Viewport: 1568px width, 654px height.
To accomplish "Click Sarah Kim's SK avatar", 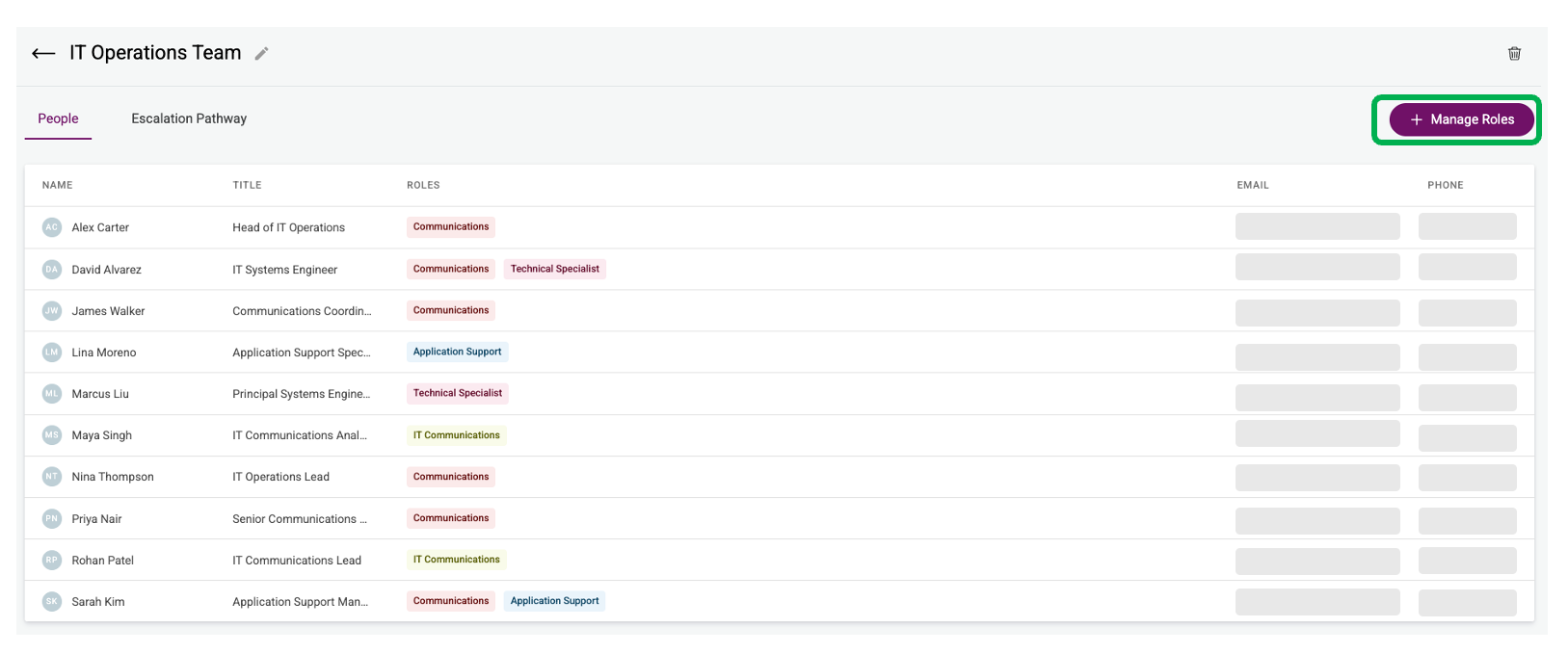I will [x=52, y=601].
